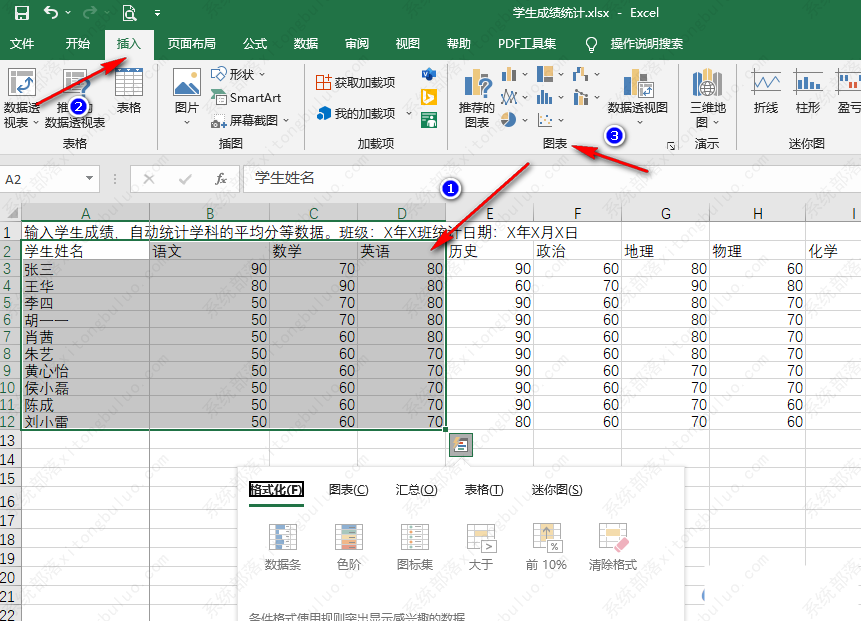Switch to the View (视图) tab
This screenshot has height=621, width=861.
pos(407,44)
